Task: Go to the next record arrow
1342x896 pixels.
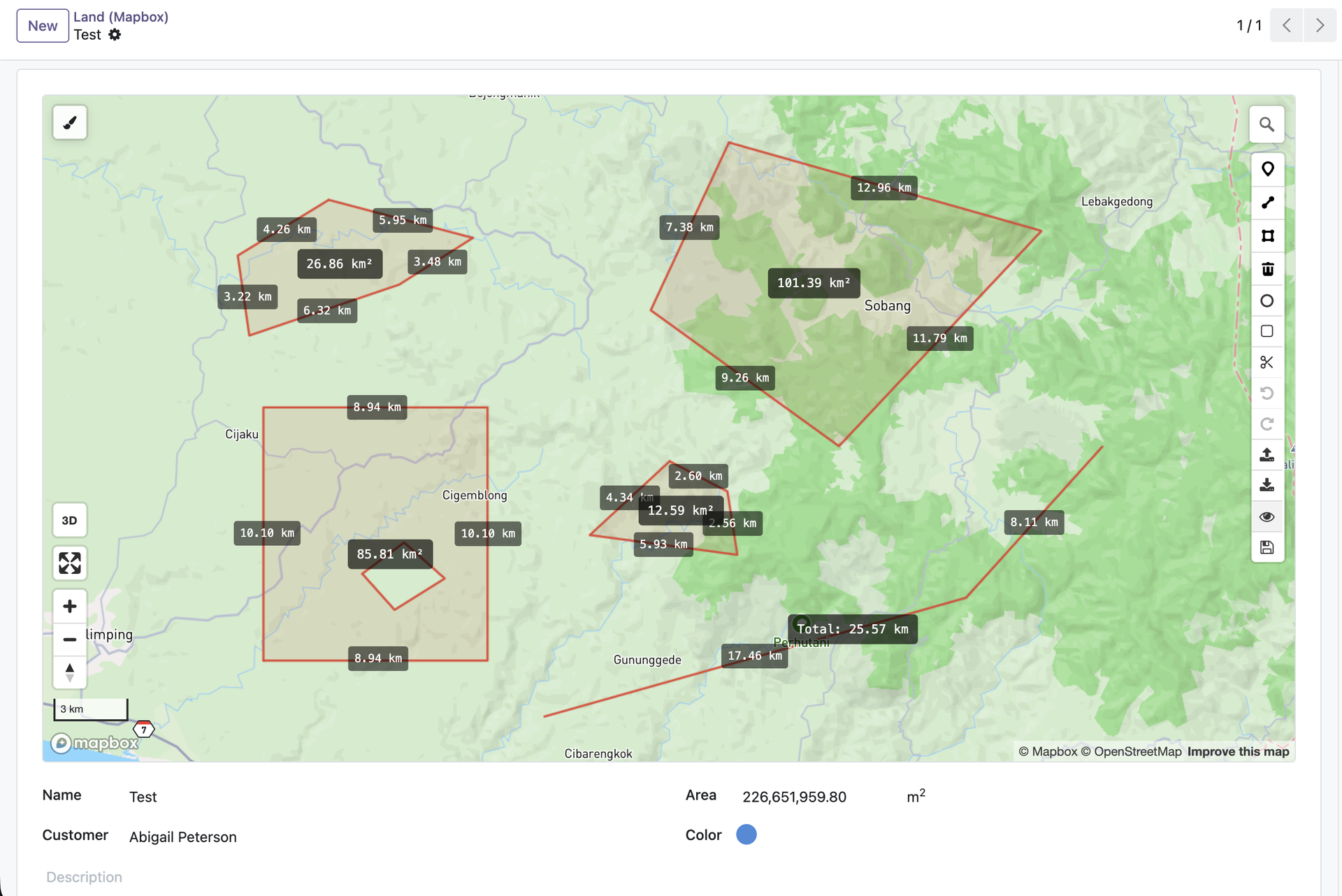Action: pyautogui.click(x=1320, y=26)
